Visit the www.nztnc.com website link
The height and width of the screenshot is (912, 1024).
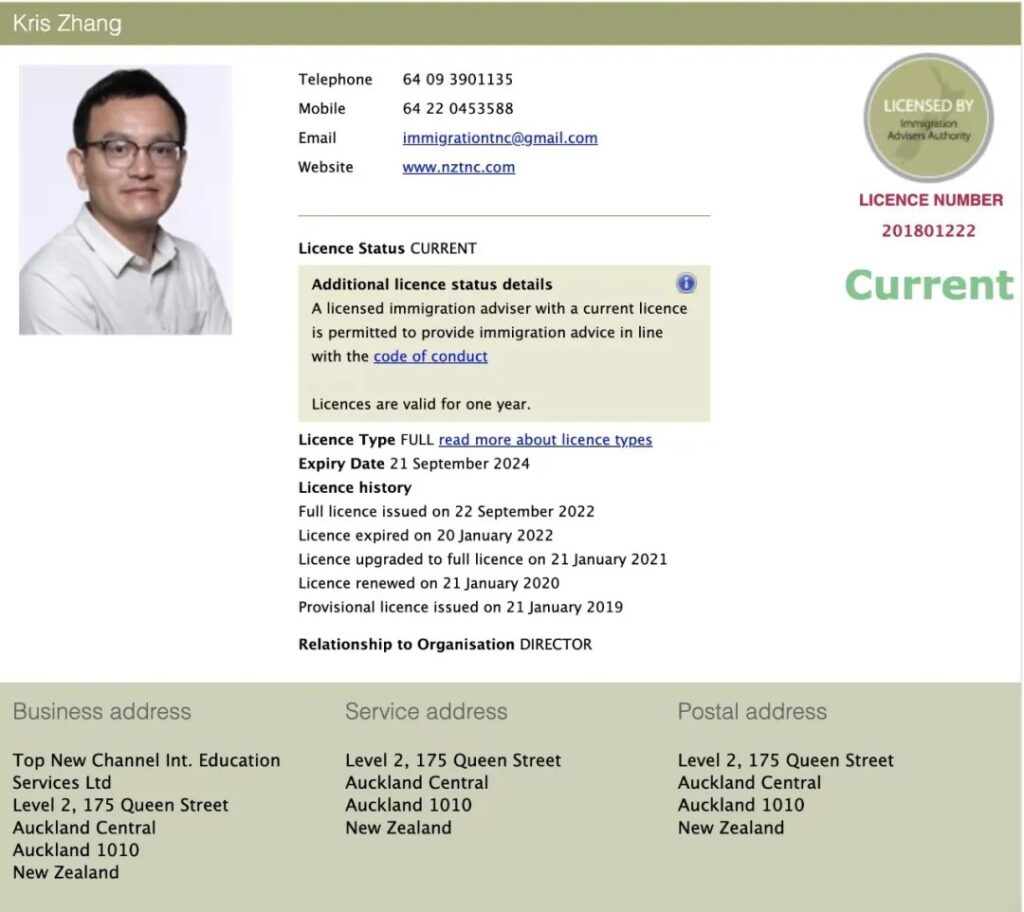(458, 167)
